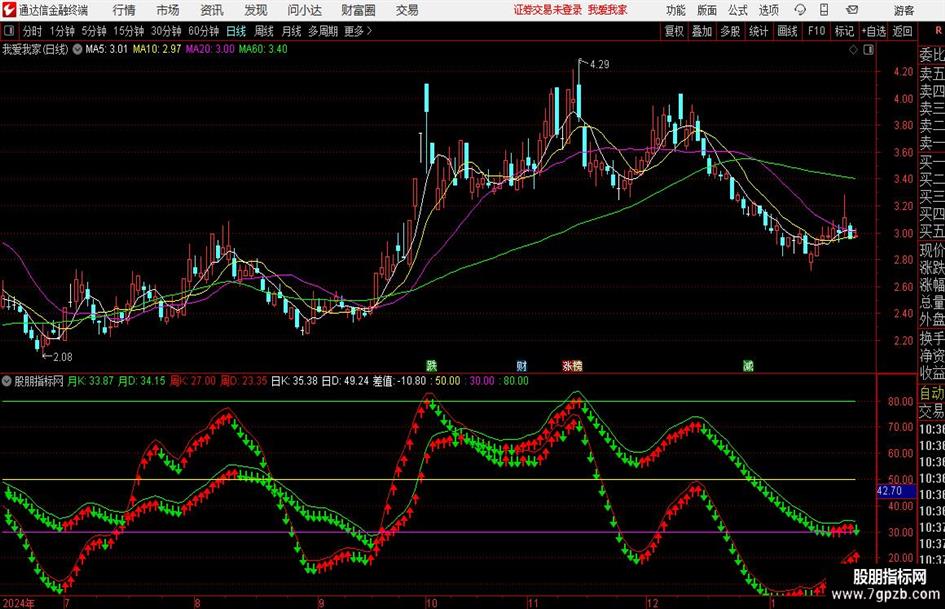Viewport: 945px width, 609px height.
Task: Click the 证券交易未登录 login link
Action: click(x=548, y=10)
